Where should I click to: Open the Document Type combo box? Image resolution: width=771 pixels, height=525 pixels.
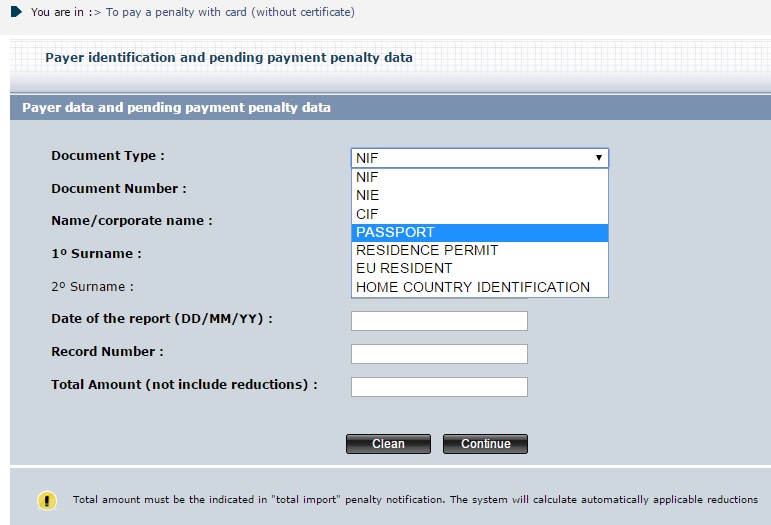[480, 158]
